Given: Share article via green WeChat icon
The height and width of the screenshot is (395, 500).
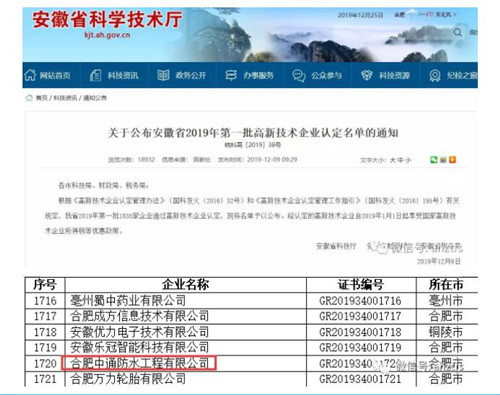Looking at the screenshot, I should click(x=433, y=160).
